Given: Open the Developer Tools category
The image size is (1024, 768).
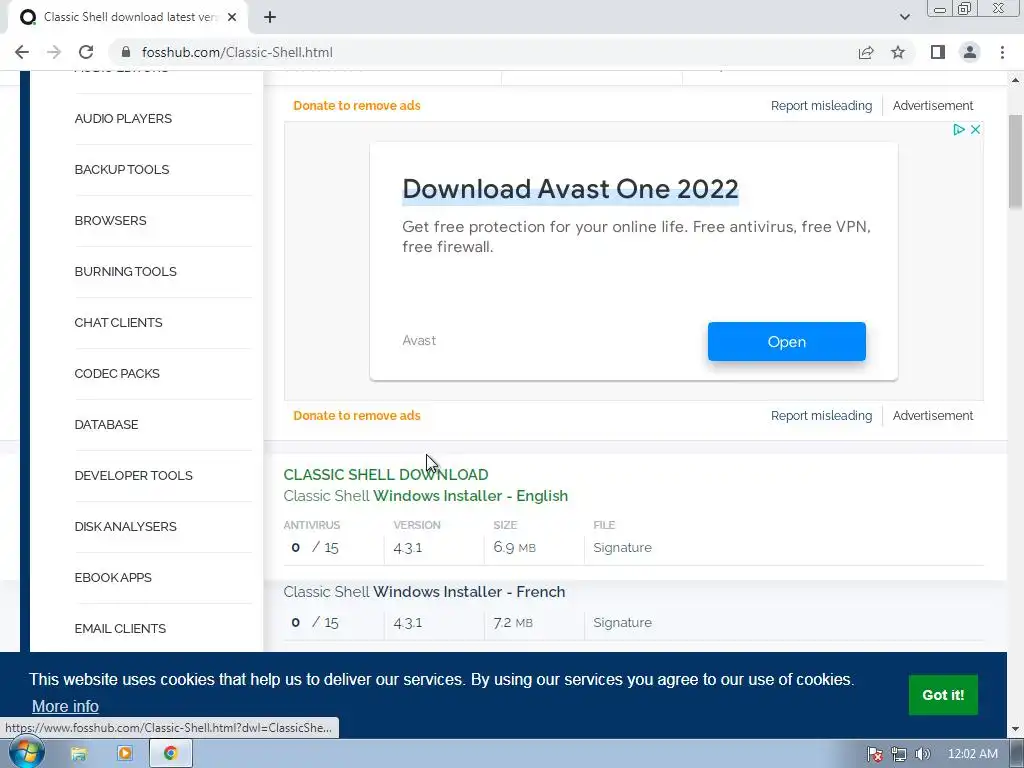Looking at the screenshot, I should coord(133,475).
